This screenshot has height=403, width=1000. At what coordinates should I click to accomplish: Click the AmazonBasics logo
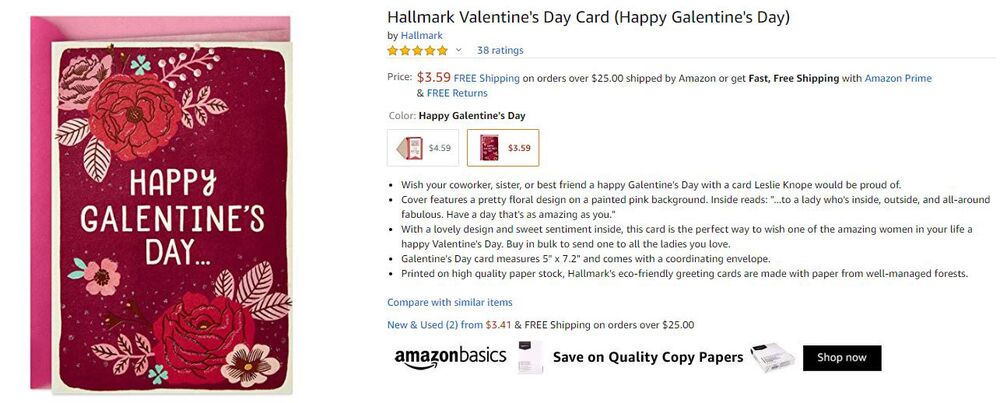[450, 358]
